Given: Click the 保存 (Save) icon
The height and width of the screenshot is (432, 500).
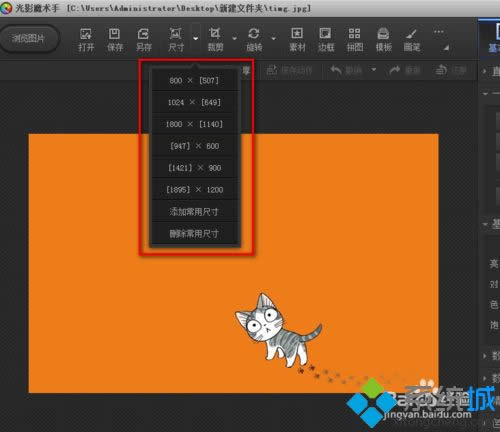Looking at the screenshot, I should [115, 40].
